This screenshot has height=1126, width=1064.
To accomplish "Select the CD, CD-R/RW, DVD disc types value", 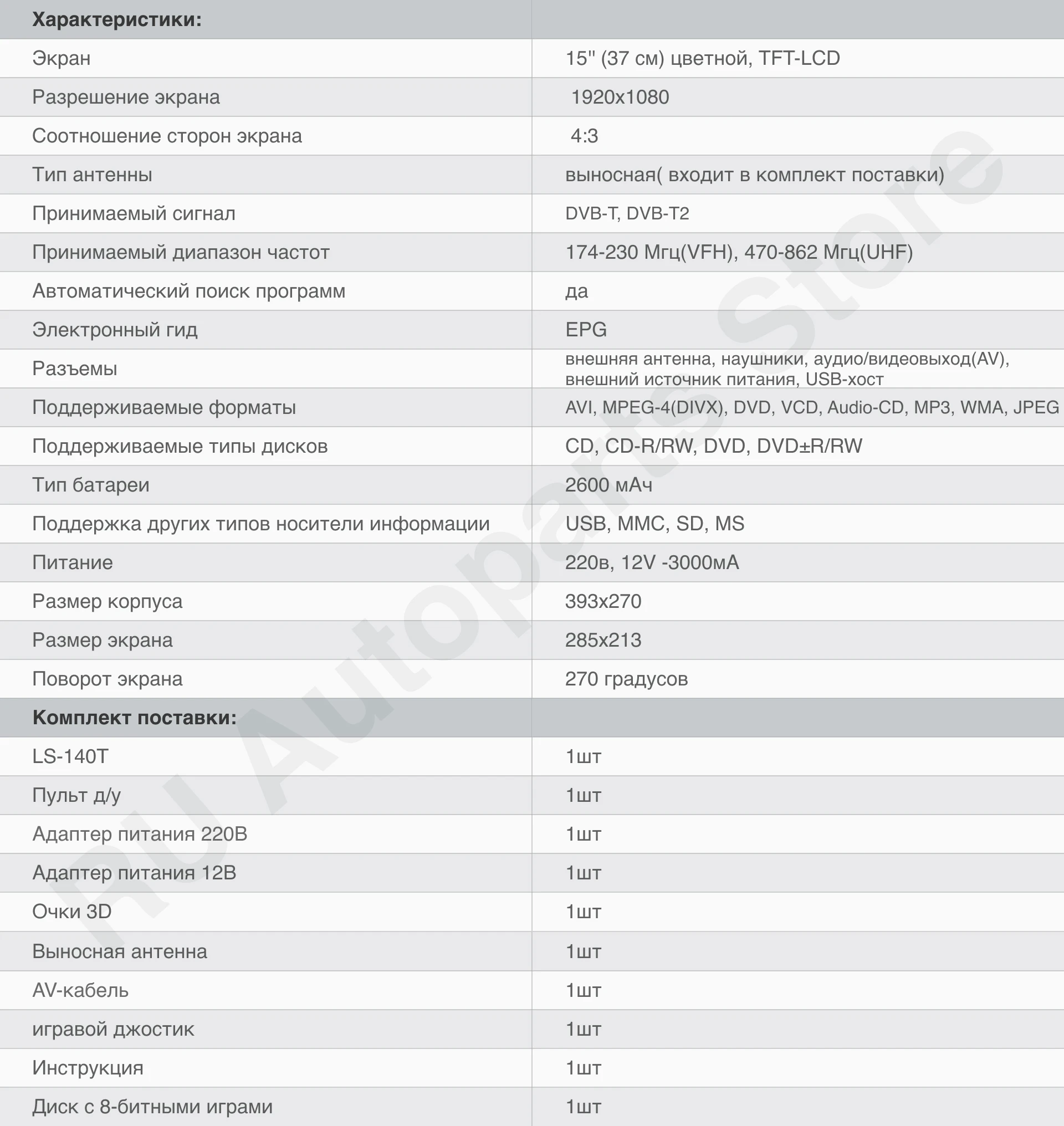I will click(x=714, y=446).
